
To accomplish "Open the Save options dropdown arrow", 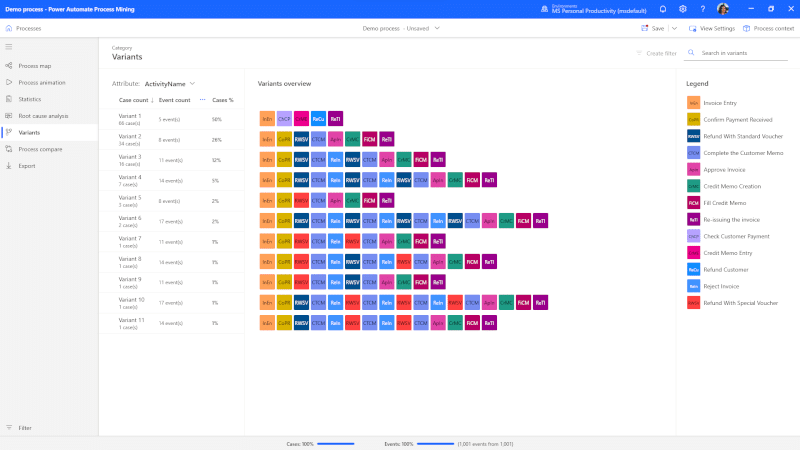I will coord(675,28).
